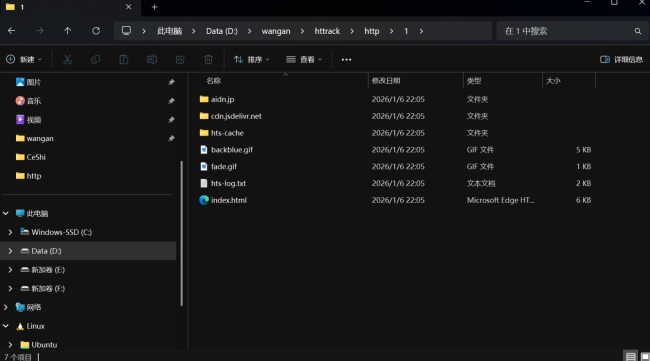The width and height of the screenshot is (650, 361).
Task: Jump to httrack in address breadcrumb
Action: pos(327,31)
